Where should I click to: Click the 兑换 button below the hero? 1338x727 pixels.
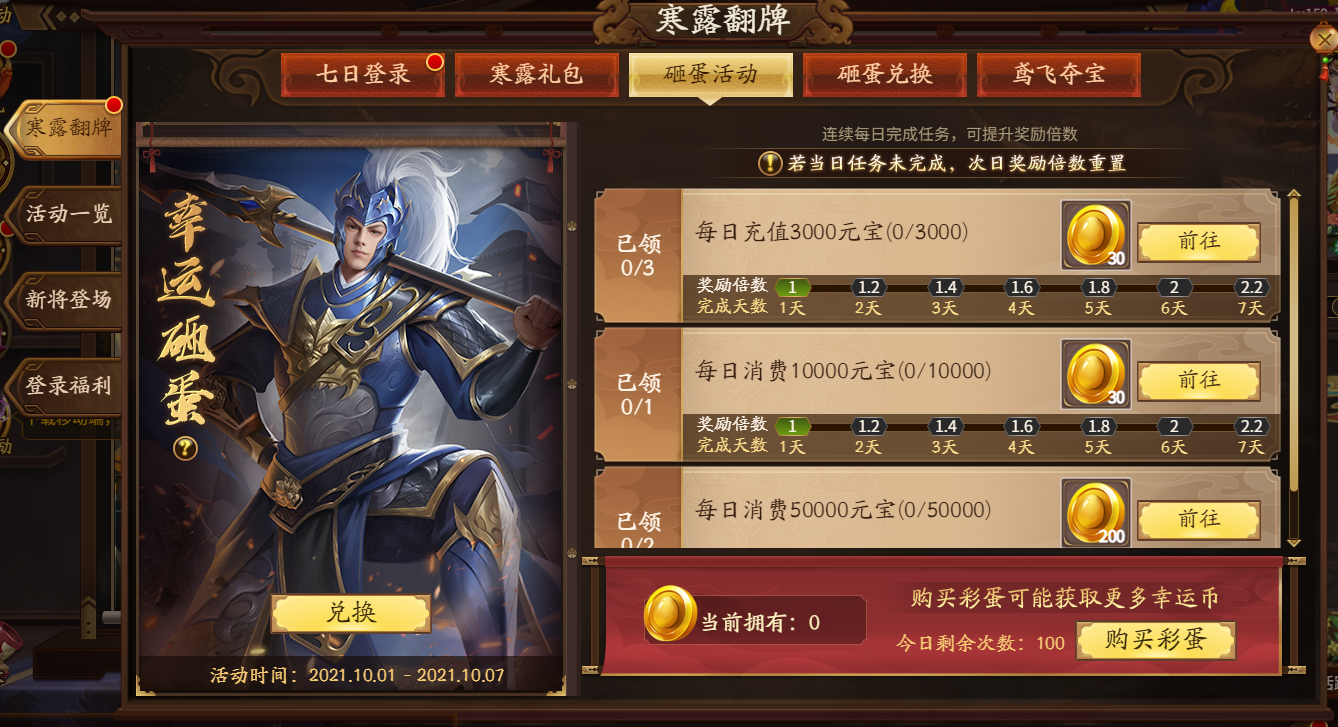click(x=351, y=614)
